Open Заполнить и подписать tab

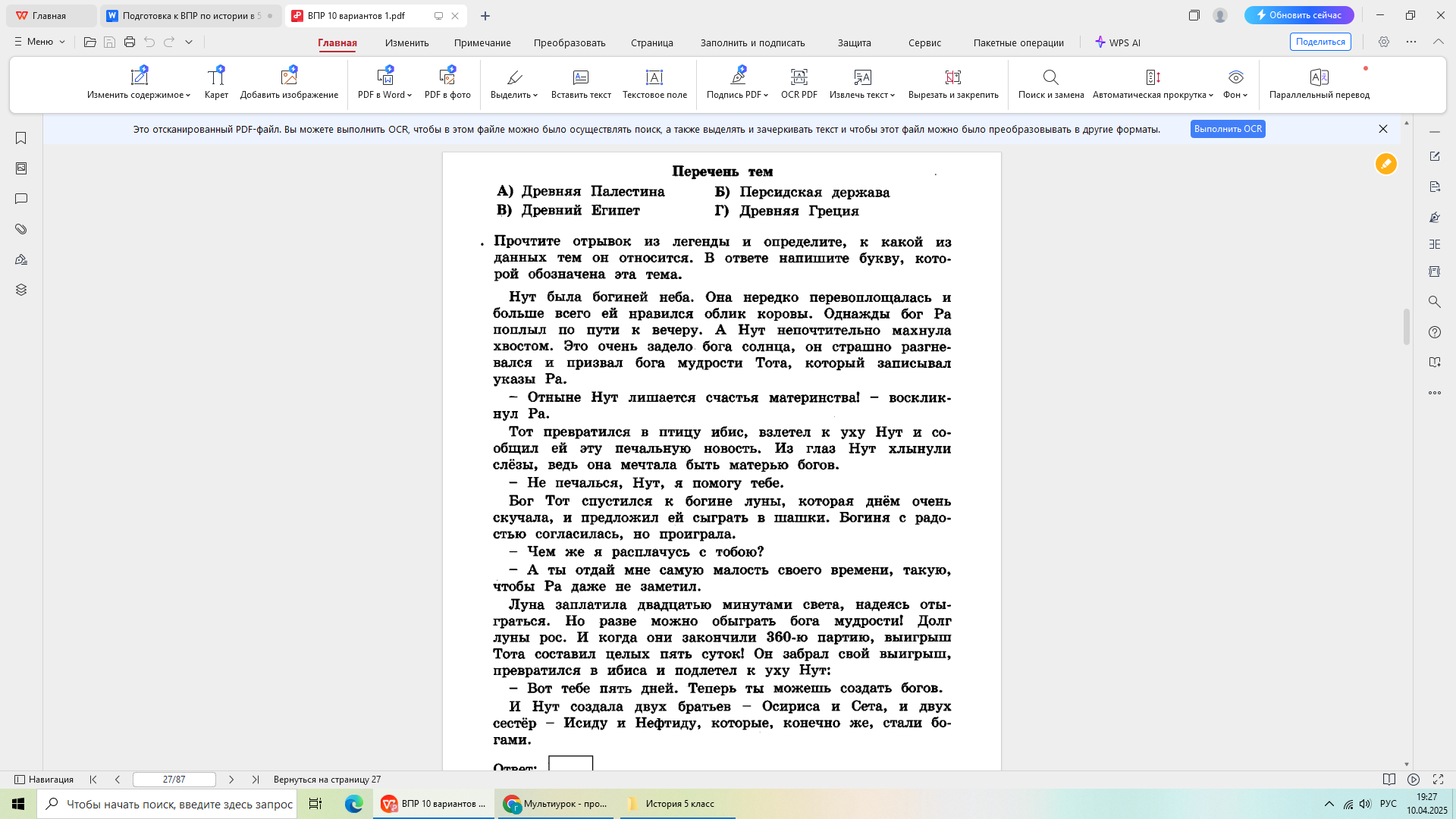point(752,42)
